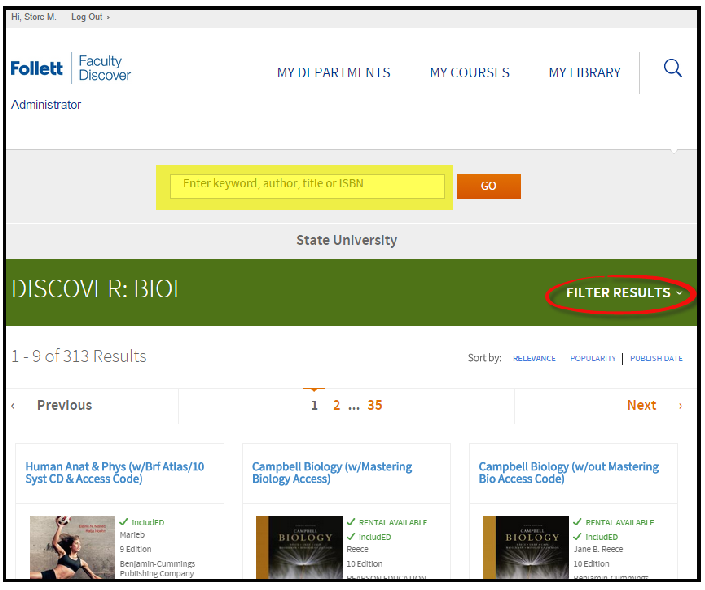Open the My Departments menu

[x=334, y=72]
